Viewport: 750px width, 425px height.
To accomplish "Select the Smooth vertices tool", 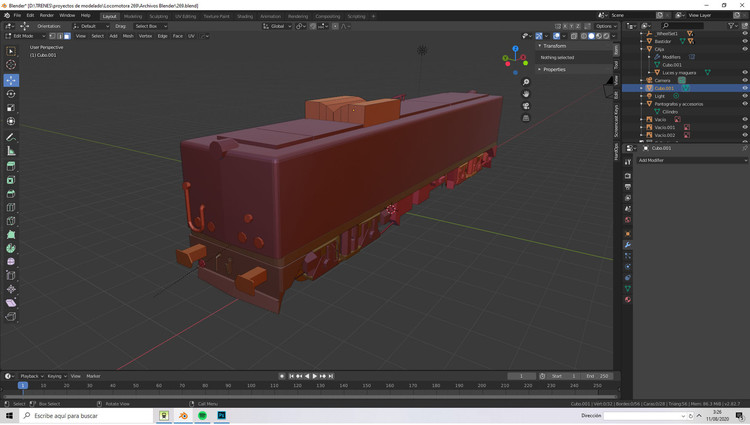I will point(11,262).
